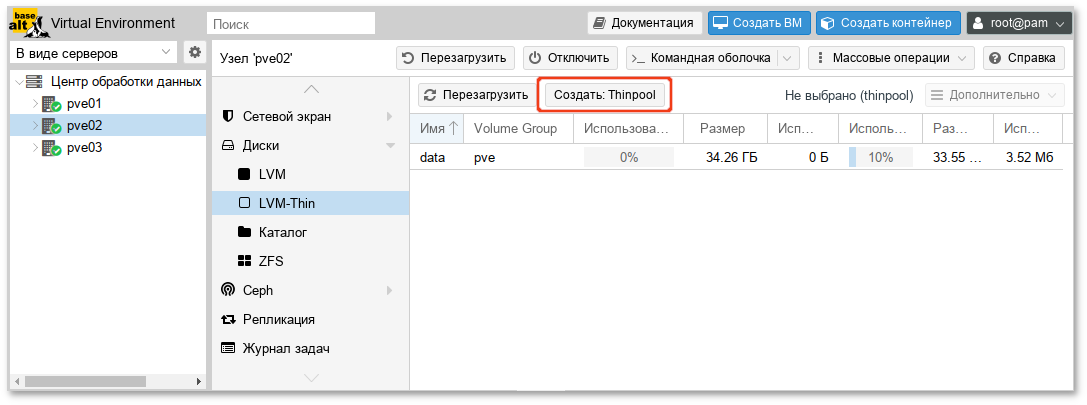The height and width of the screenshot is (405, 1087).
Task: Click the datacenter icon in tree
Action: click(34, 82)
